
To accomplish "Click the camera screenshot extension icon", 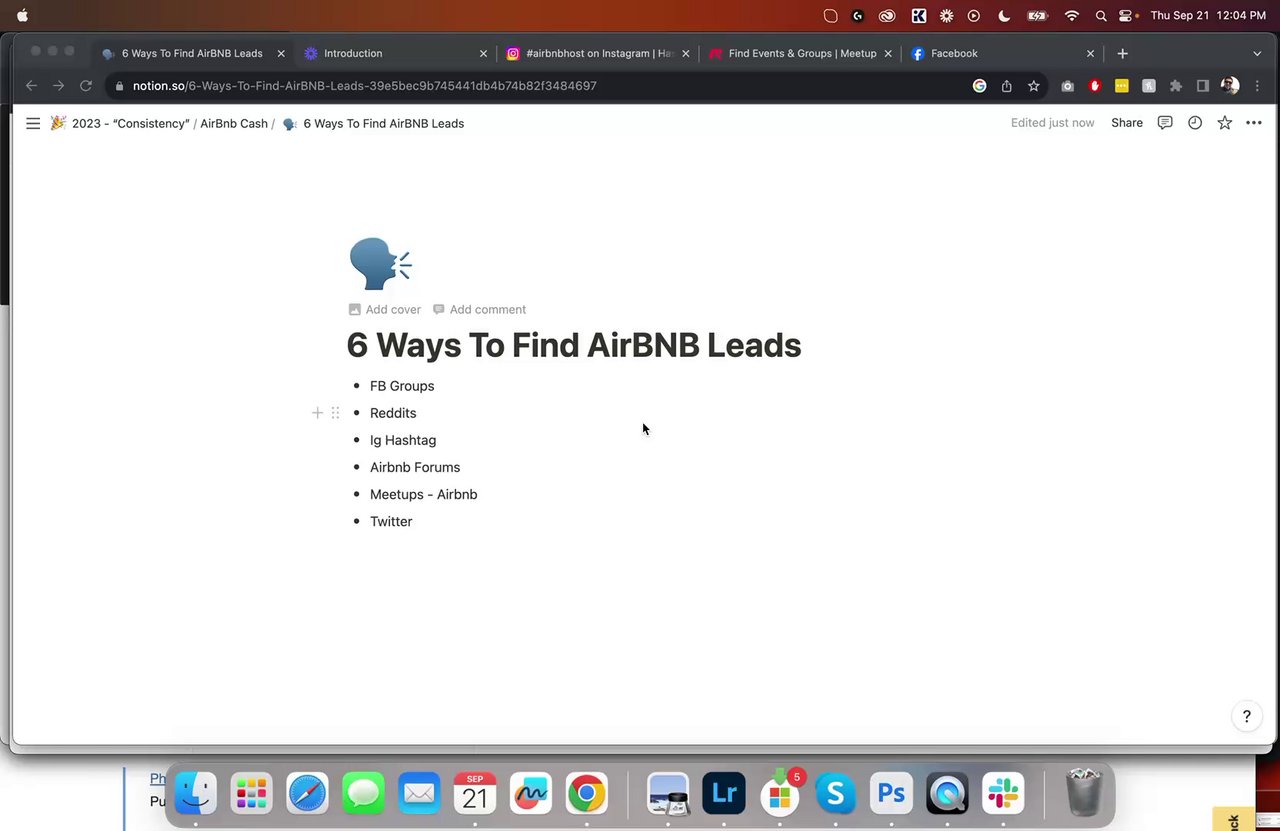I will coord(1068,86).
